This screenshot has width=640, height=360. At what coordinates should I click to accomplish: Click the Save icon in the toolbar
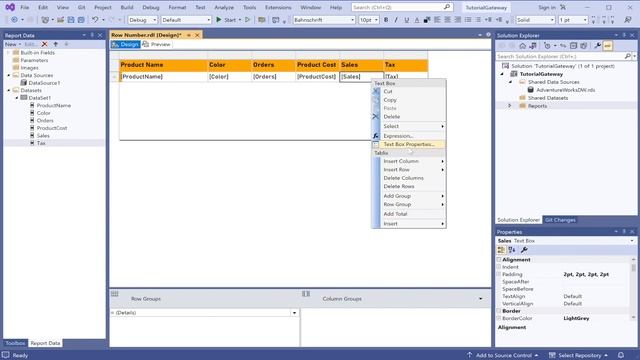(71, 20)
